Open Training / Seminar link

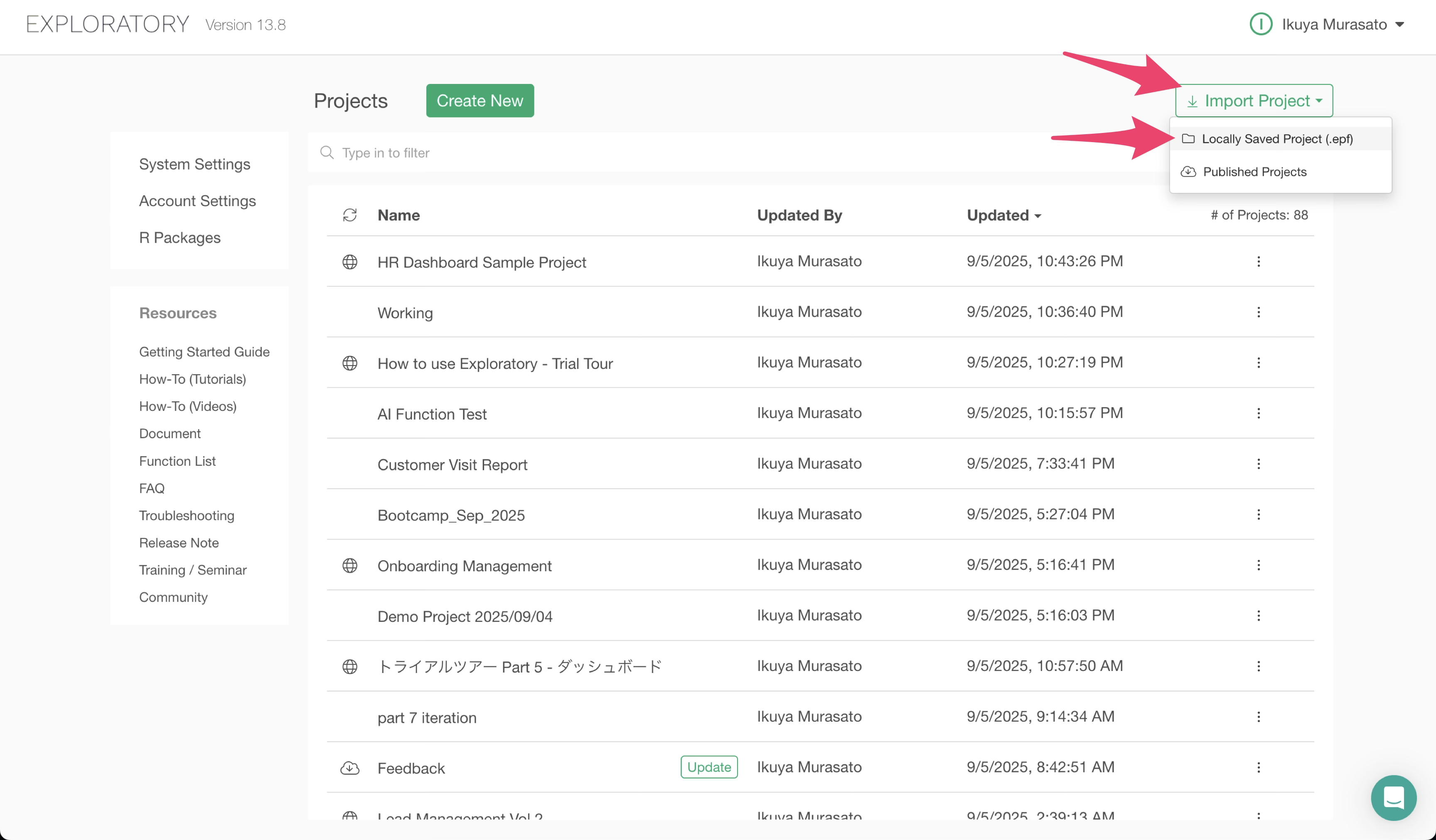pos(193,570)
